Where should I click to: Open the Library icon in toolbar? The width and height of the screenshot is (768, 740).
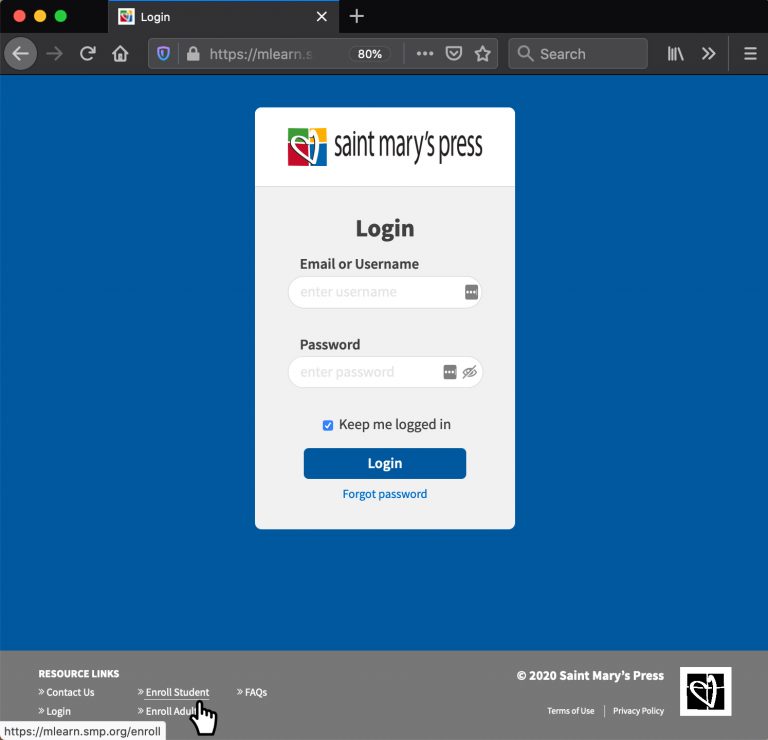pyautogui.click(x=676, y=54)
